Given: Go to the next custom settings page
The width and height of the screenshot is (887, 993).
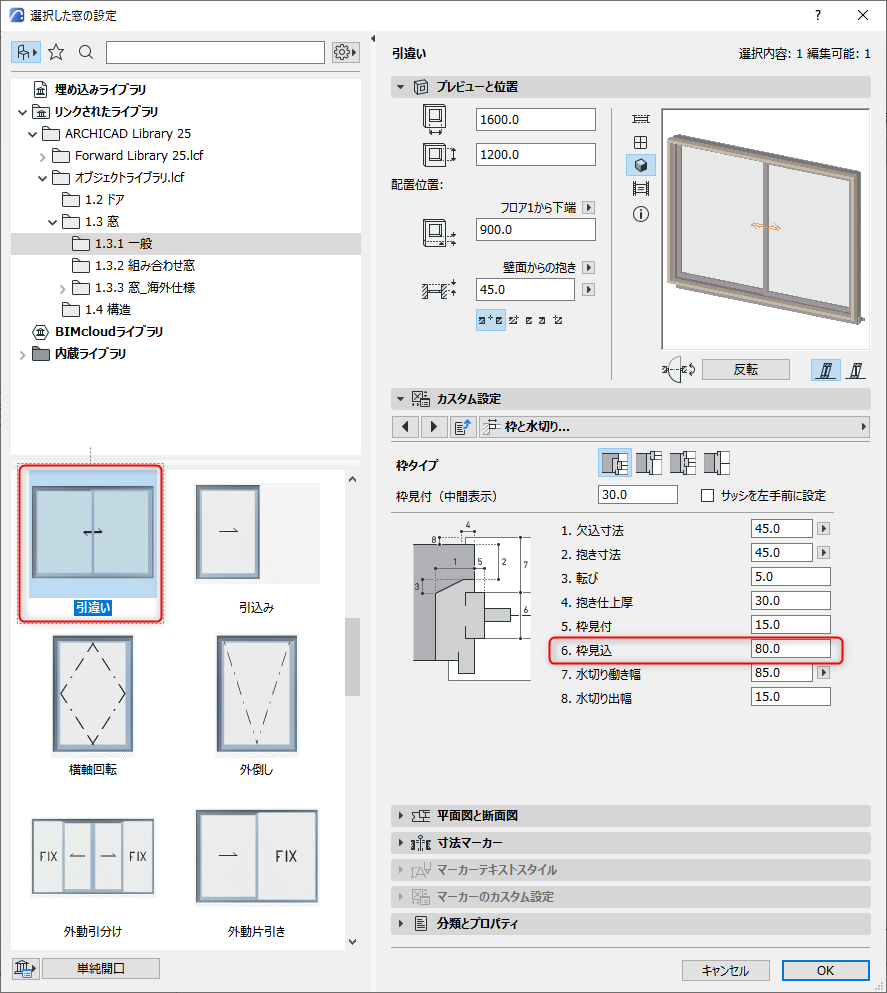Looking at the screenshot, I should pos(434,427).
